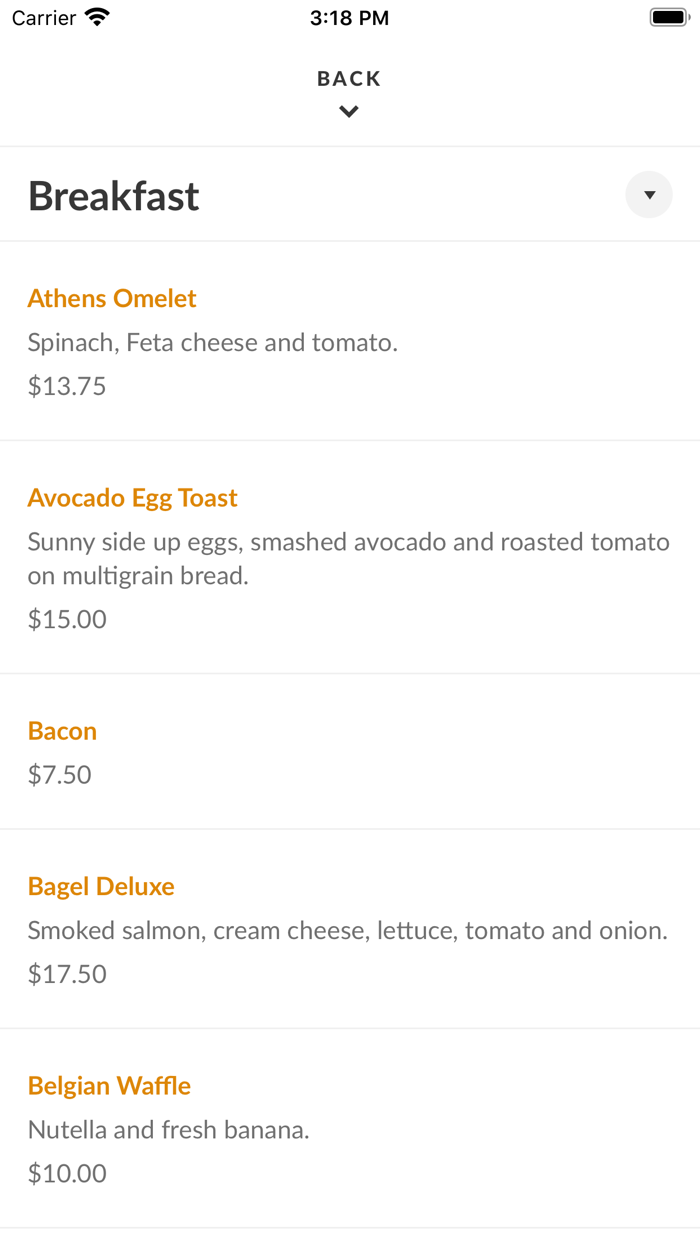Tap the $13.75 price of Athens Omelet
The height and width of the screenshot is (1244, 700).
pos(67,386)
